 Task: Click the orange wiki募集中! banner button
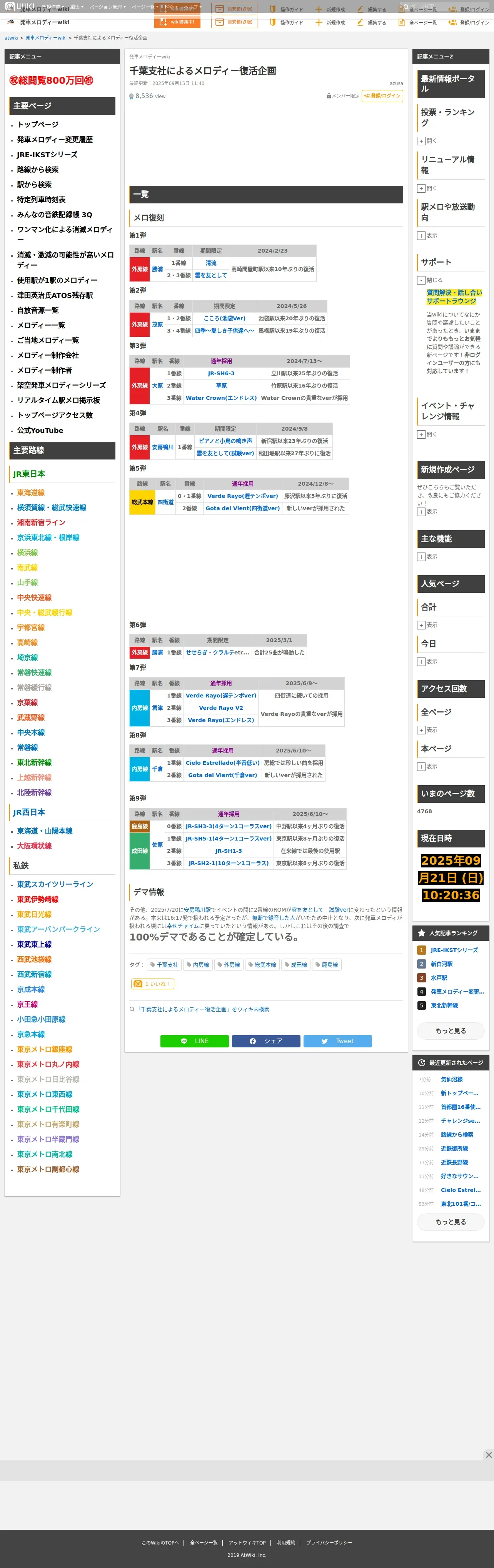[177, 22]
